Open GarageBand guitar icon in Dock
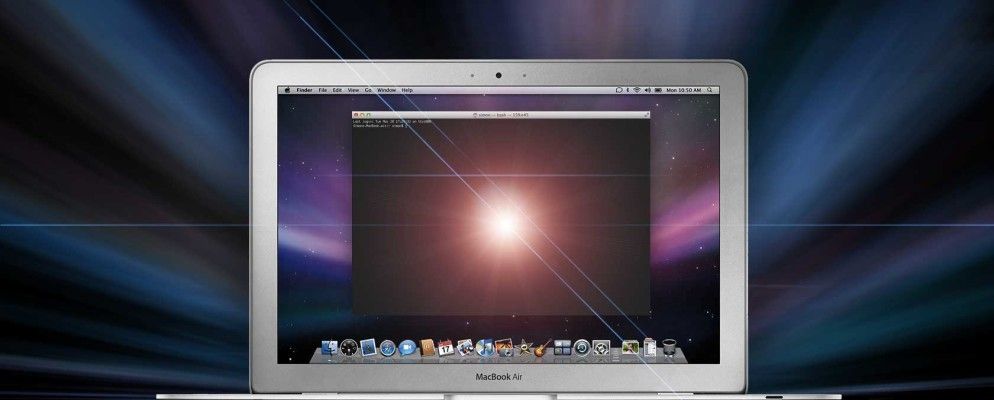 pyautogui.click(x=543, y=347)
